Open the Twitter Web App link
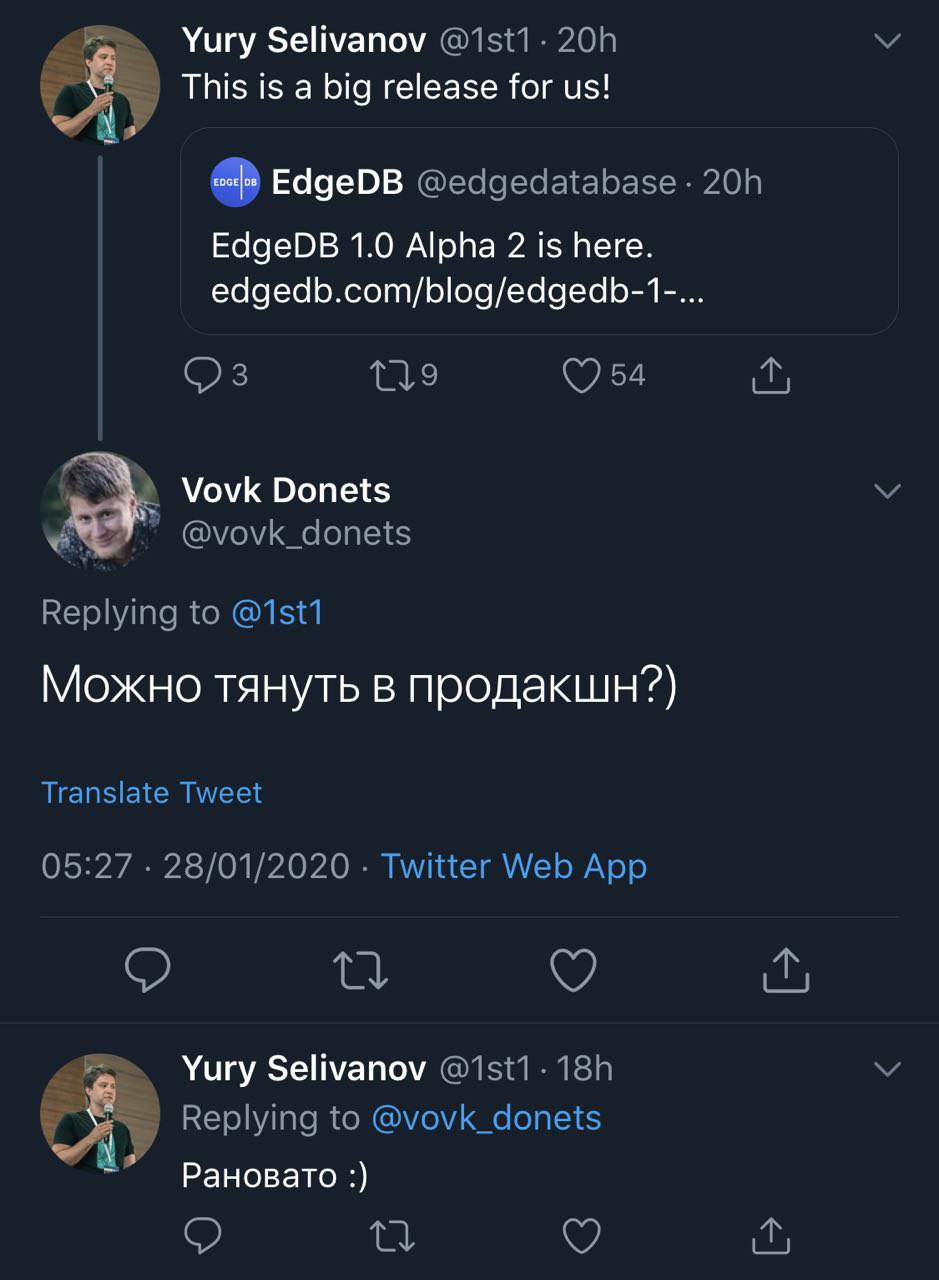Viewport: 939px width, 1280px height. pos(514,866)
